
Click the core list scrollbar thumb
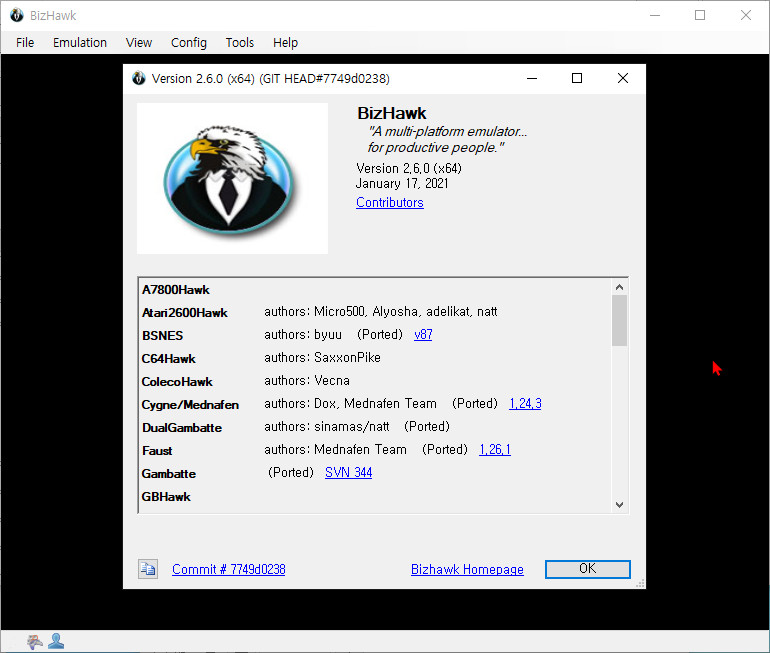[x=619, y=320]
